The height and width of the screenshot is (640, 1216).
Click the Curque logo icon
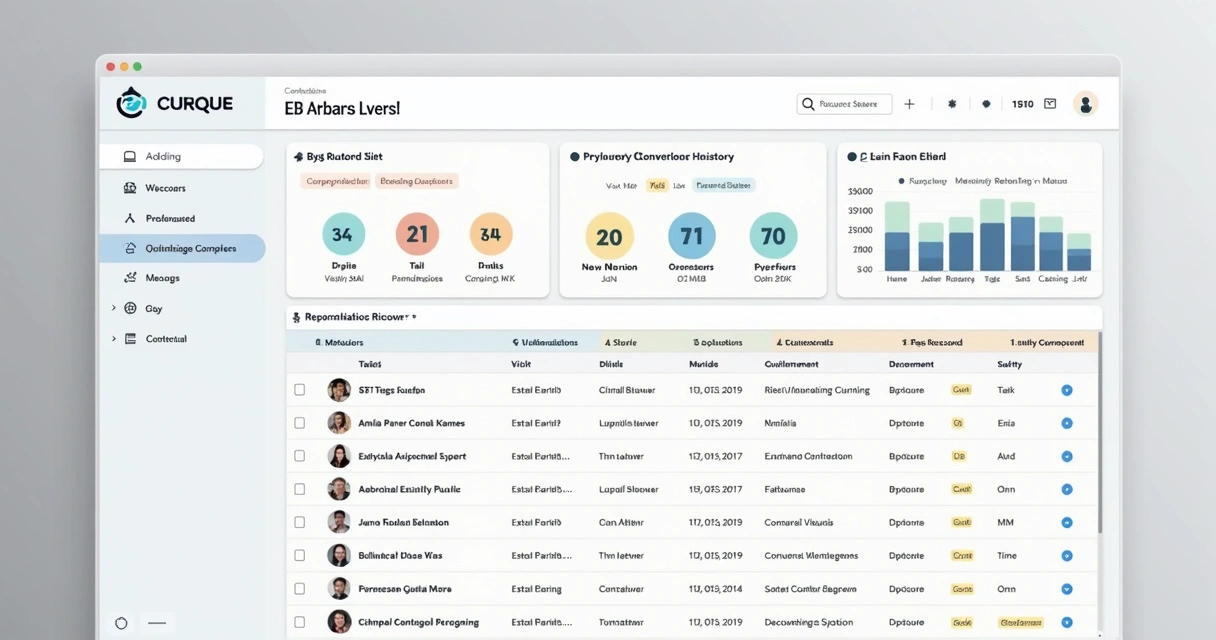(x=131, y=103)
